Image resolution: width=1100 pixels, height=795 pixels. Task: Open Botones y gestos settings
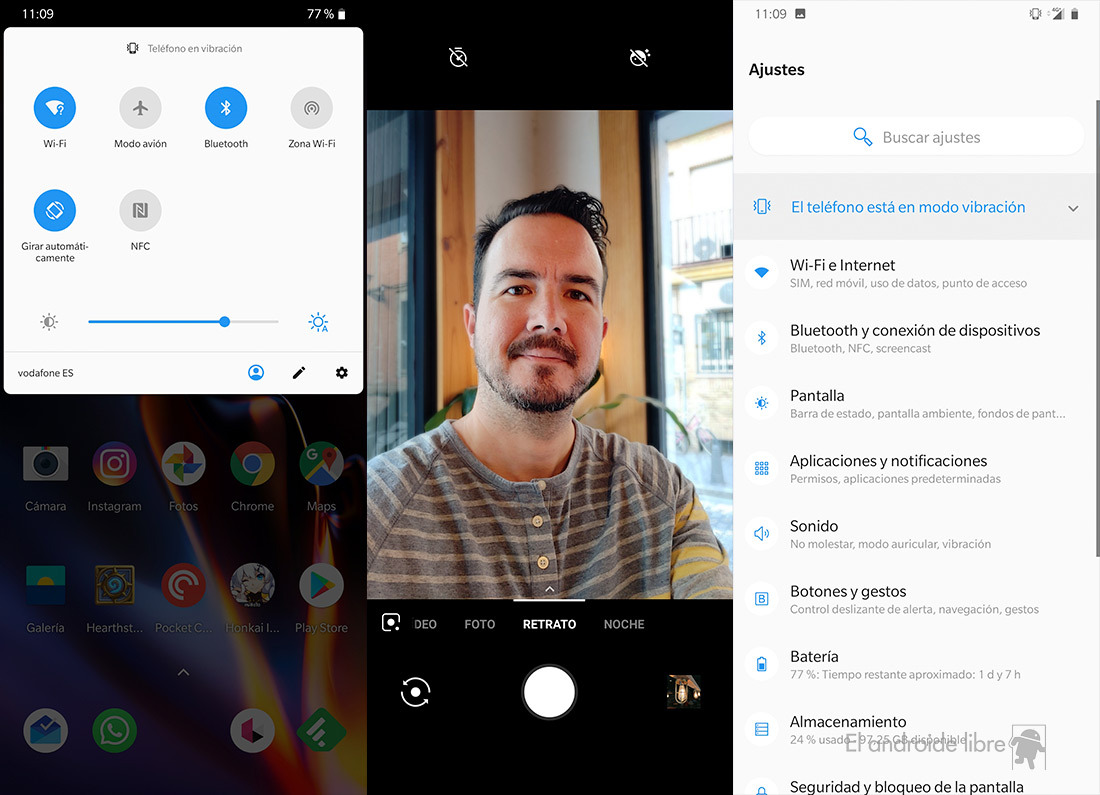(x=916, y=599)
